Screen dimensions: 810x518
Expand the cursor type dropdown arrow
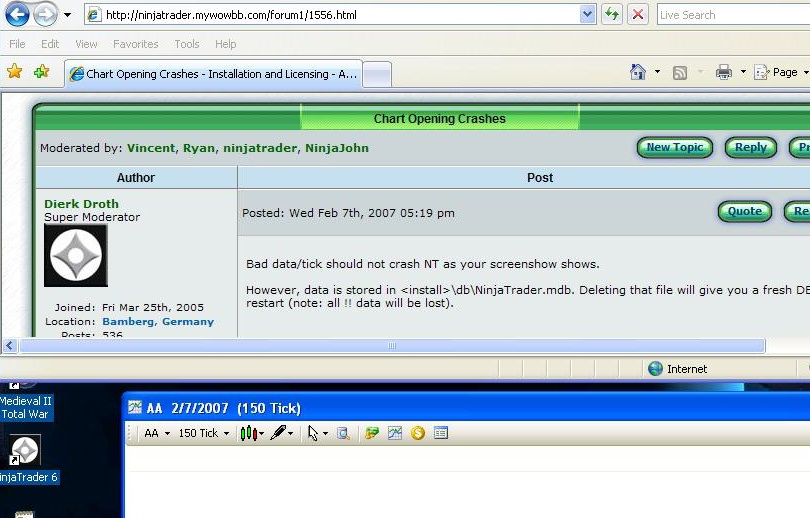(325, 433)
